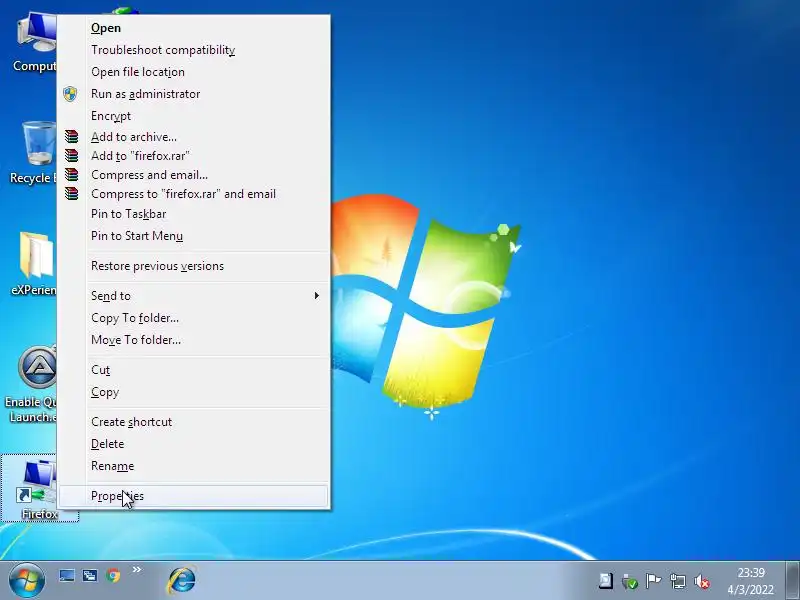
Task: Select the Encrypt menu entry
Action: pos(194,116)
